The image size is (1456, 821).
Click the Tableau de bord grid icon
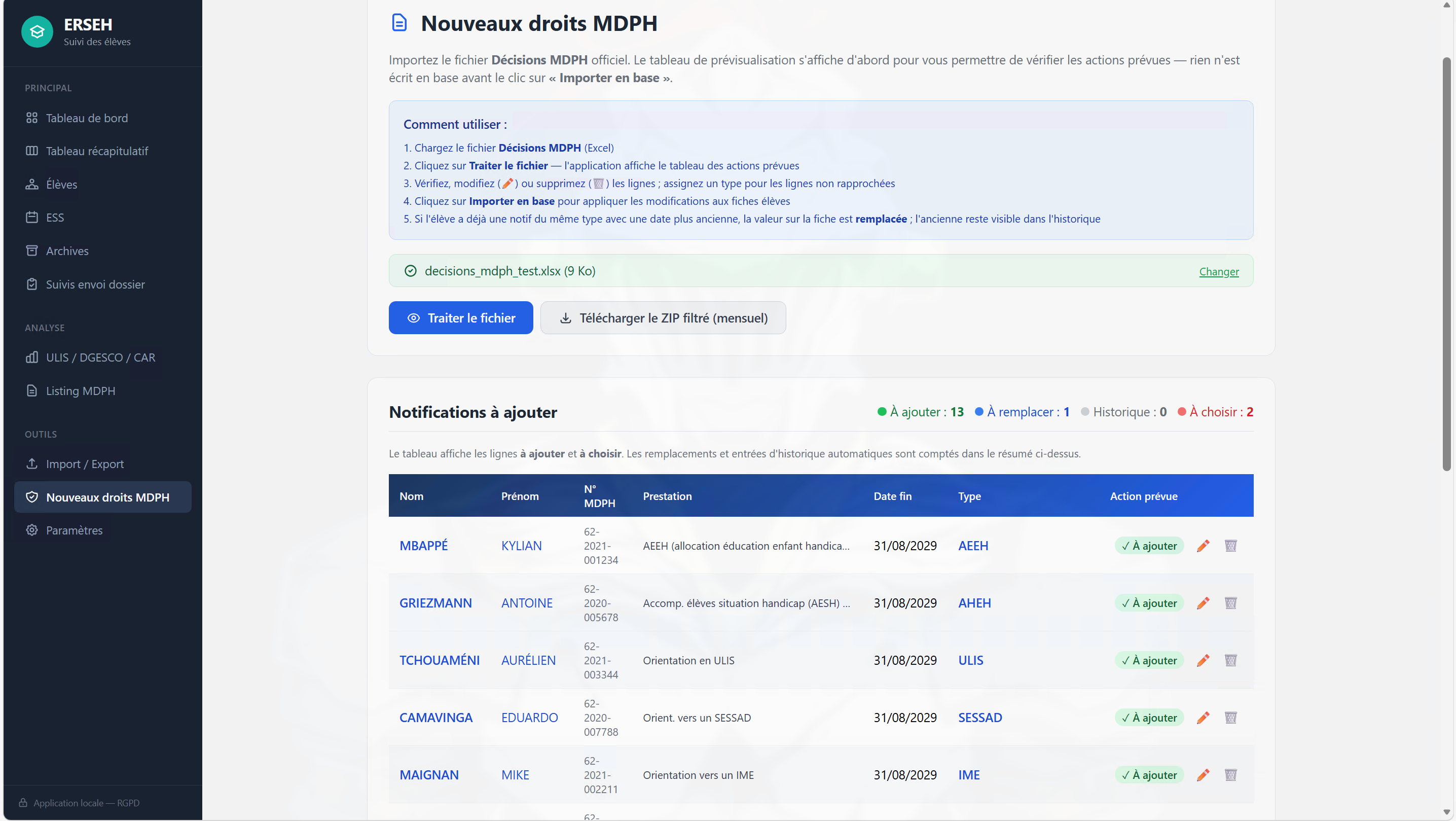click(x=31, y=118)
